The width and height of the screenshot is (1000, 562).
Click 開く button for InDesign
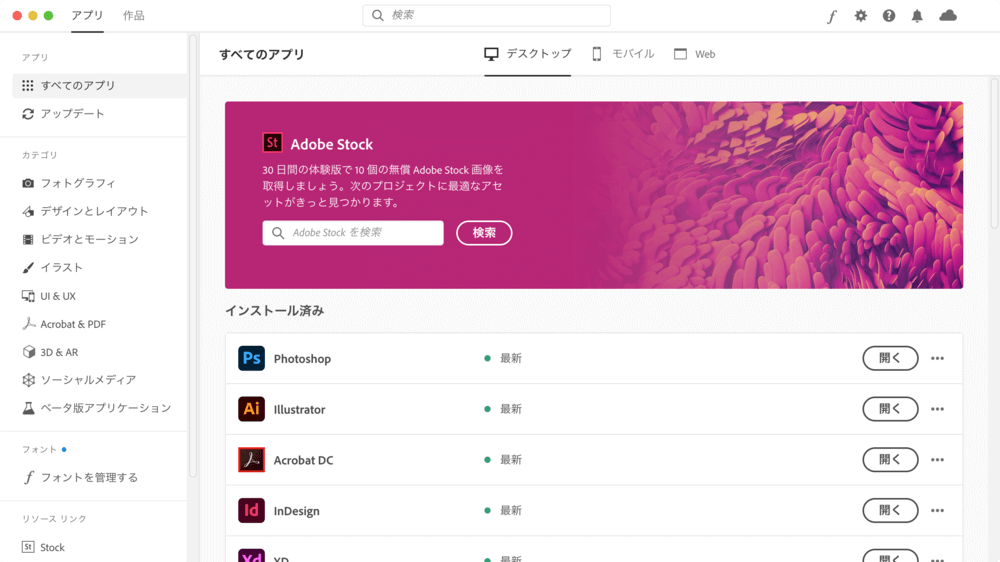pyautogui.click(x=890, y=510)
